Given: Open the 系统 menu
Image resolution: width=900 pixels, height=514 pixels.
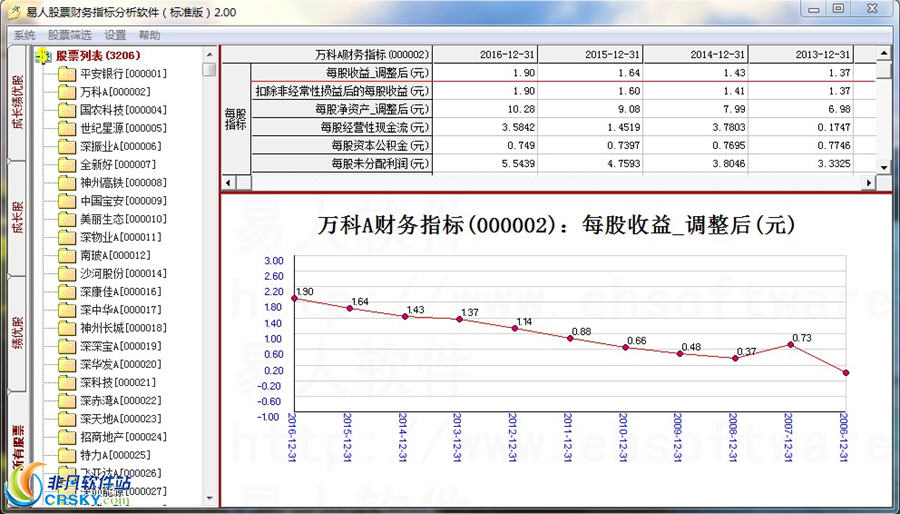Looking at the screenshot, I should pos(24,34).
